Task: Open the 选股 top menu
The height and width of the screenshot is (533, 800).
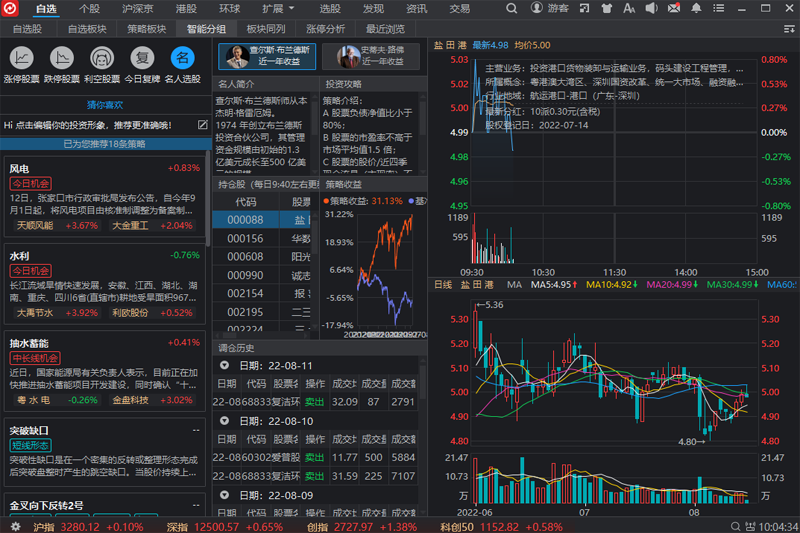Action: click(x=330, y=9)
